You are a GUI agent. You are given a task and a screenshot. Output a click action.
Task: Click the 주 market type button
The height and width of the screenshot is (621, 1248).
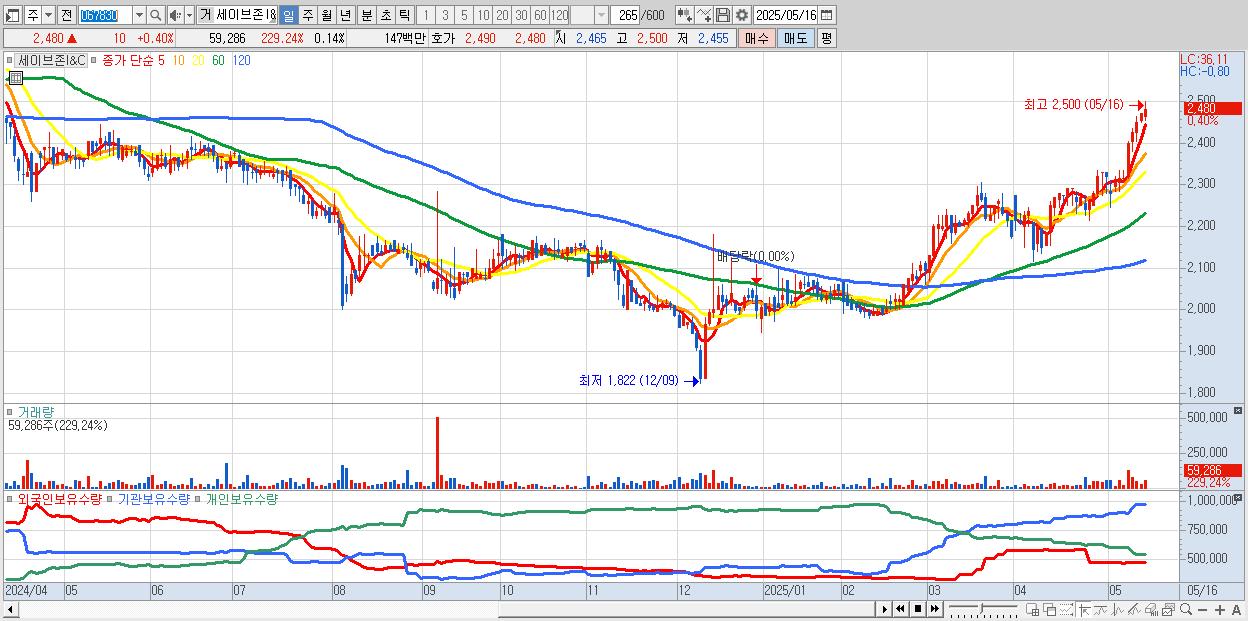33,15
